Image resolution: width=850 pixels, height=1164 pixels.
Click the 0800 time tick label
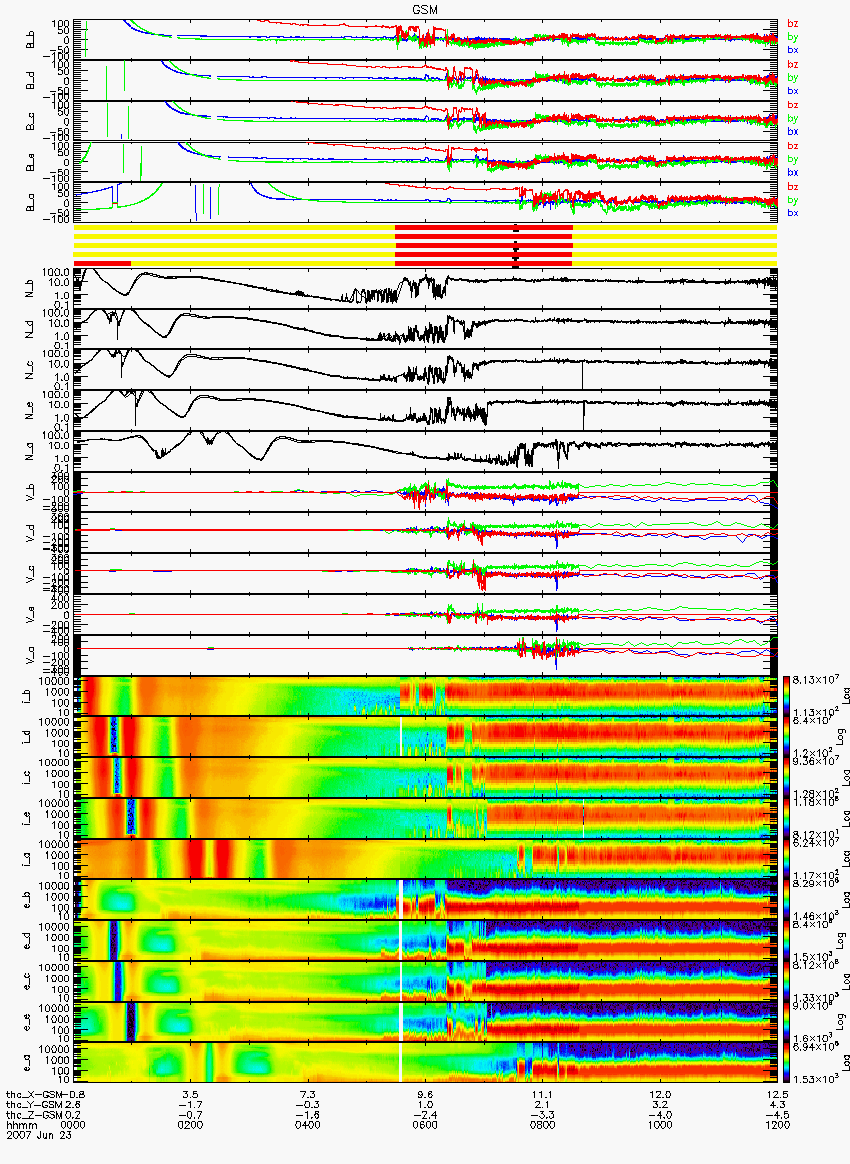click(x=543, y=1125)
